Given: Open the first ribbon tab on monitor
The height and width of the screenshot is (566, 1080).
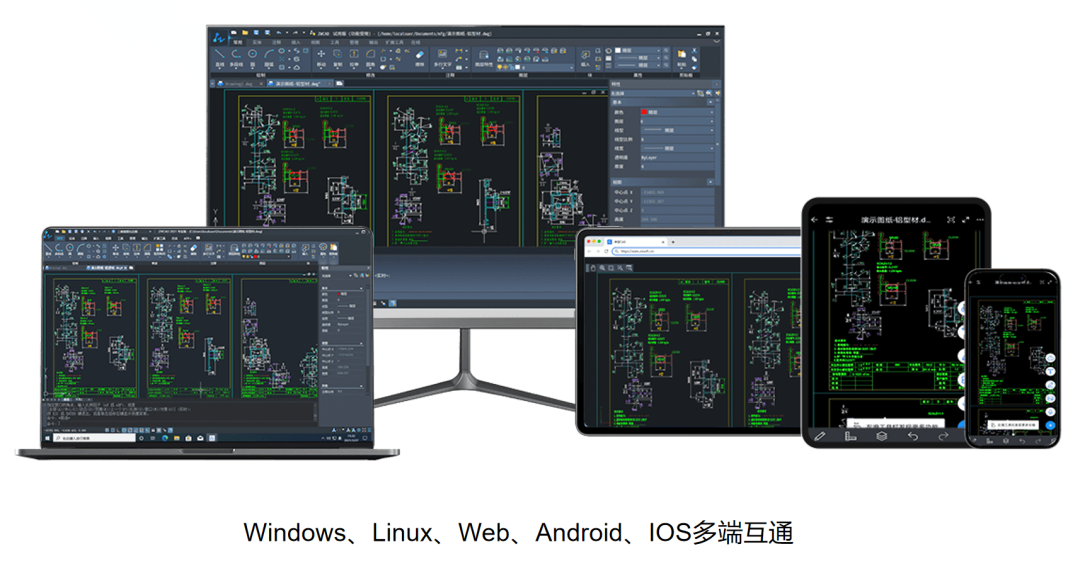Looking at the screenshot, I should 237,42.
